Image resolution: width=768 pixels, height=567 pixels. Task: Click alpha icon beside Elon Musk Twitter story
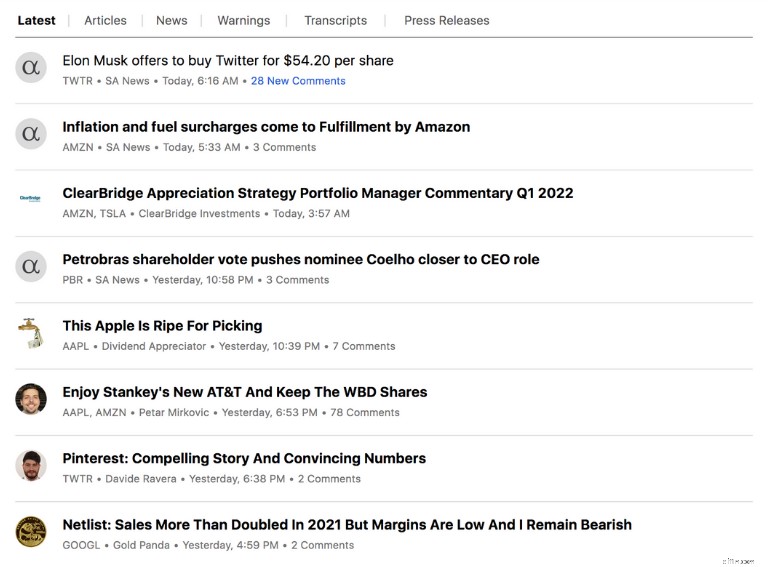31,67
